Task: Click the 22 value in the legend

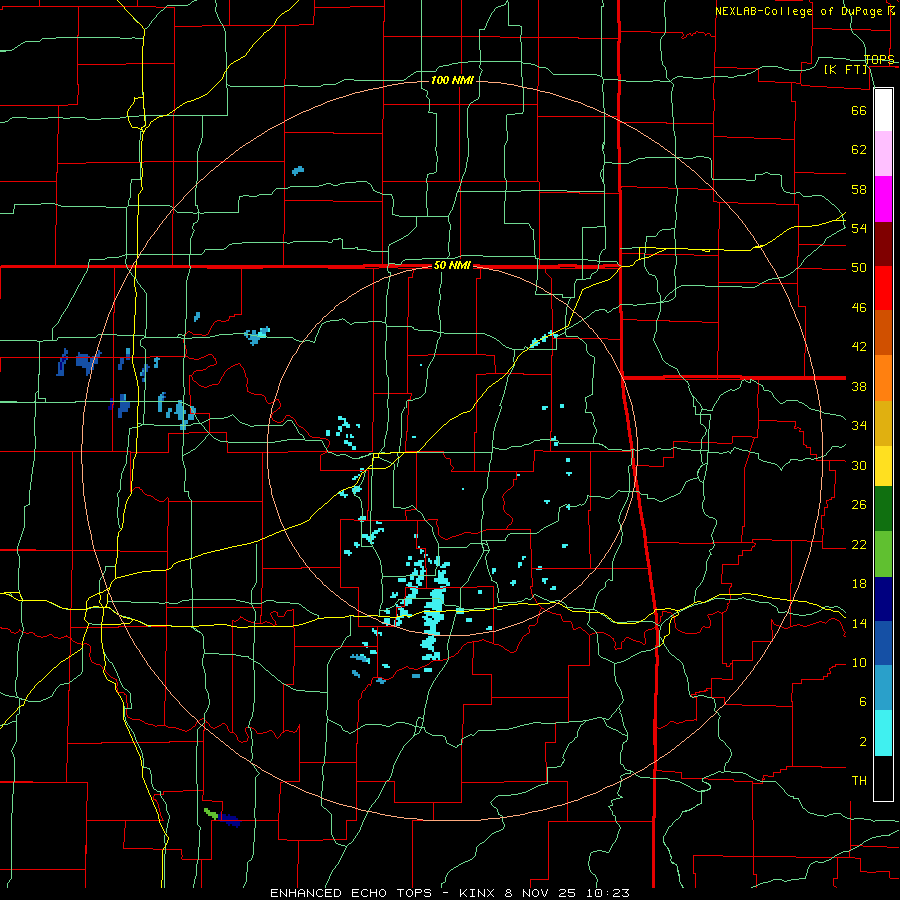Action: 859,544
